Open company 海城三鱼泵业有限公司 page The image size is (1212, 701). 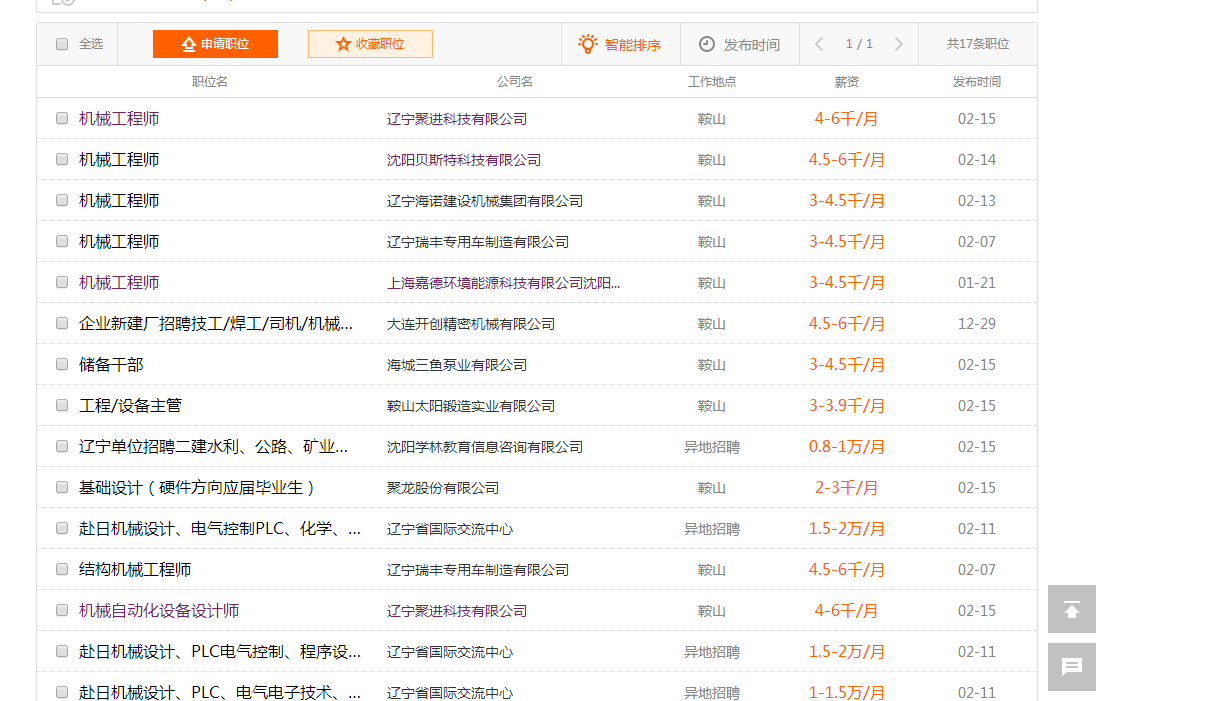457,365
